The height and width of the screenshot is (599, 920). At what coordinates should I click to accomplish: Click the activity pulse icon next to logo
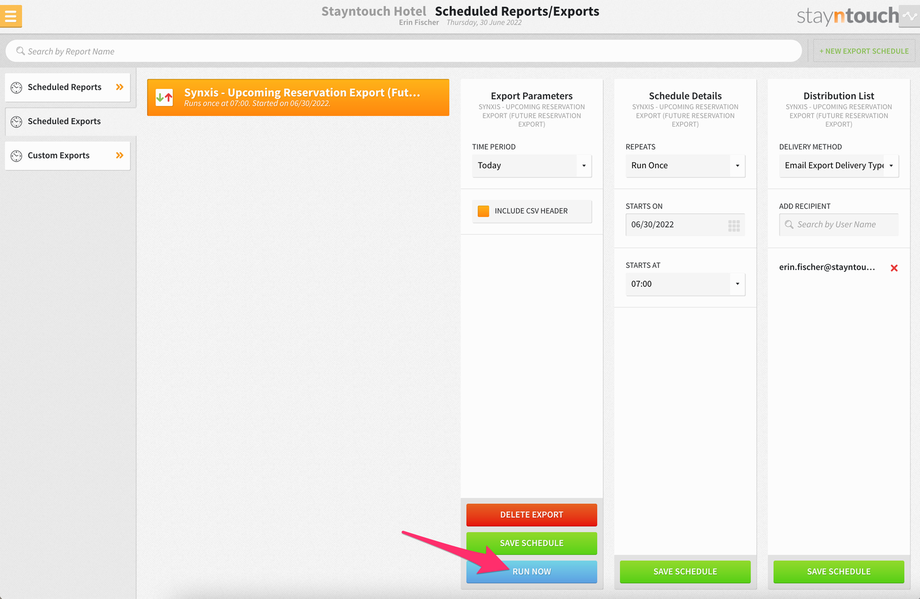[910, 16]
